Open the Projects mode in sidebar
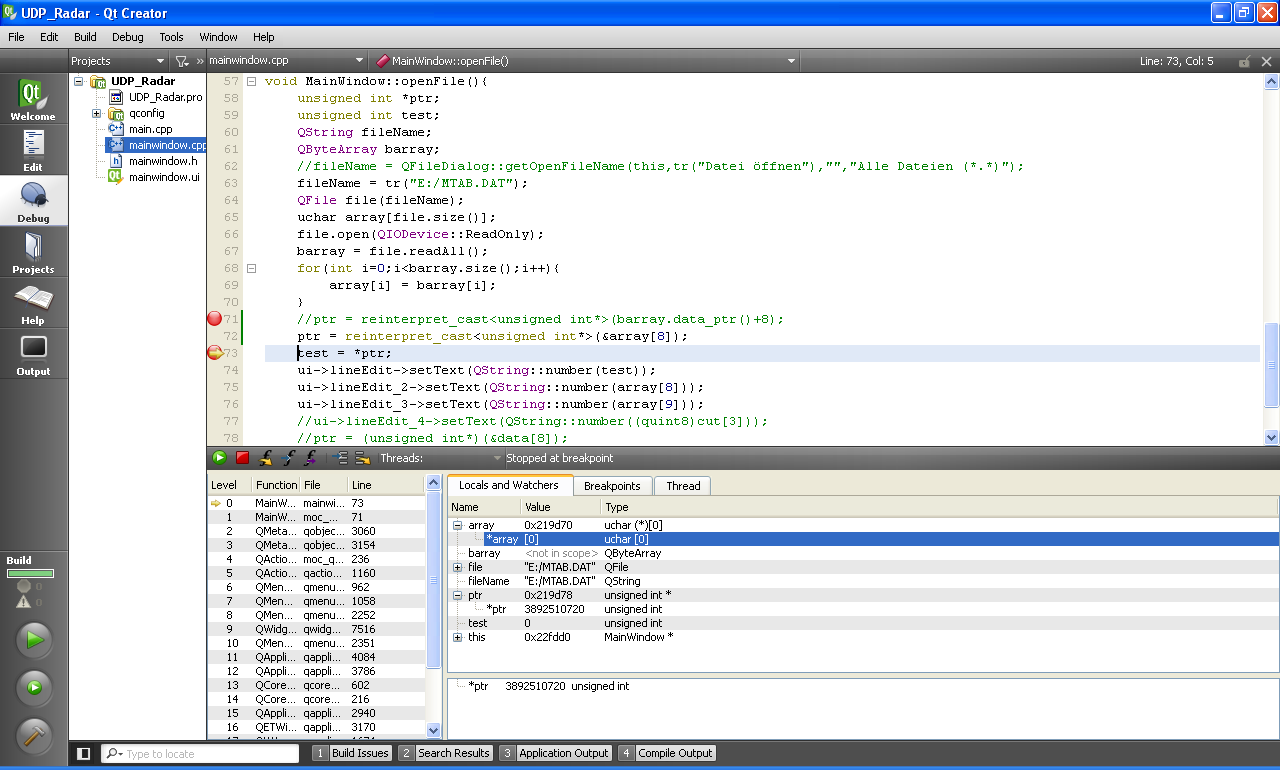This screenshot has height=770, width=1280. point(33,253)
